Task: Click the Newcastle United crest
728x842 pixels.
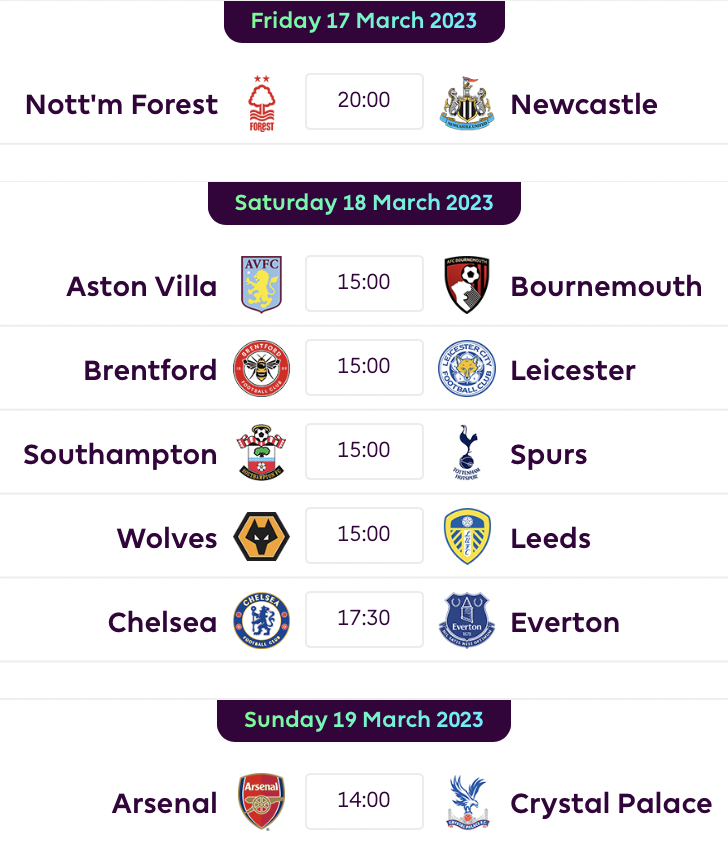Action: [x=467, y=102]
